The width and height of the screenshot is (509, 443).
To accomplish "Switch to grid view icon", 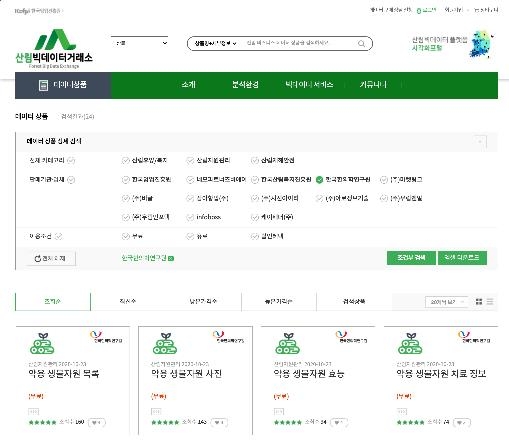I will (479, 302).
